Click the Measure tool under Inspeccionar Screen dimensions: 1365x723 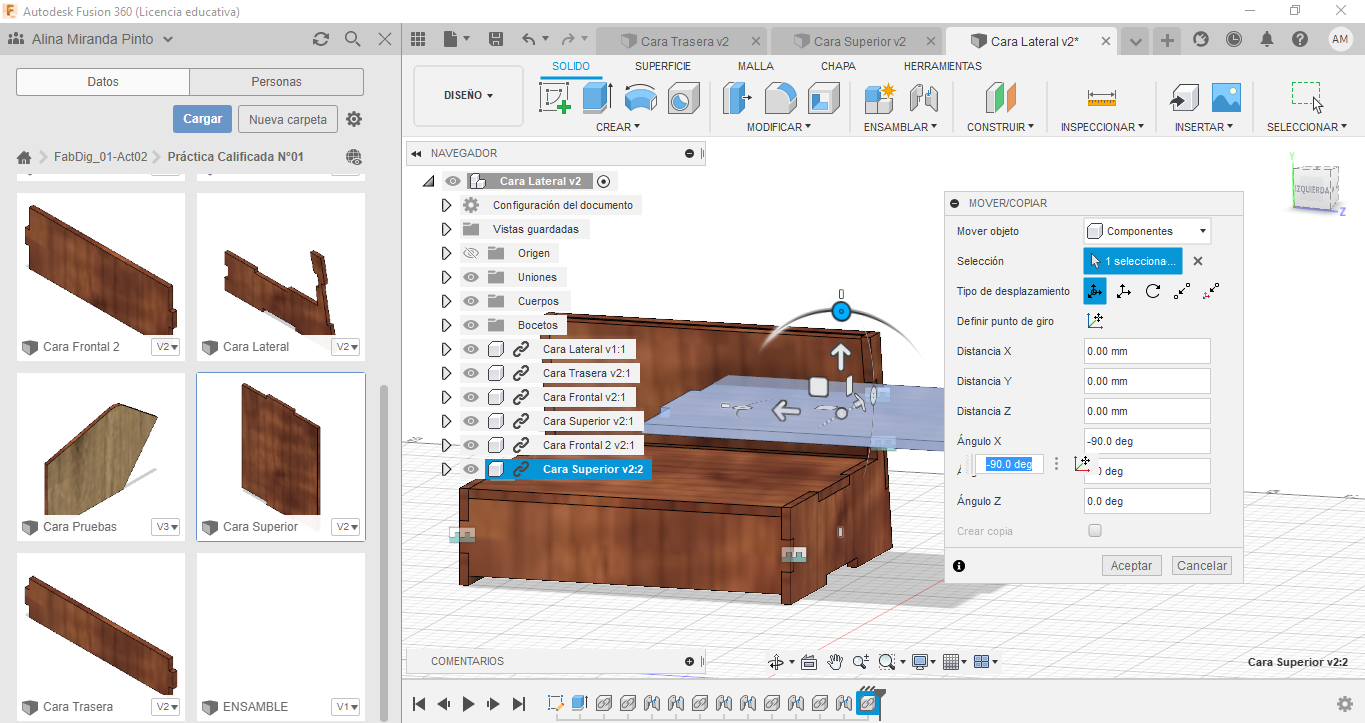1101,98
